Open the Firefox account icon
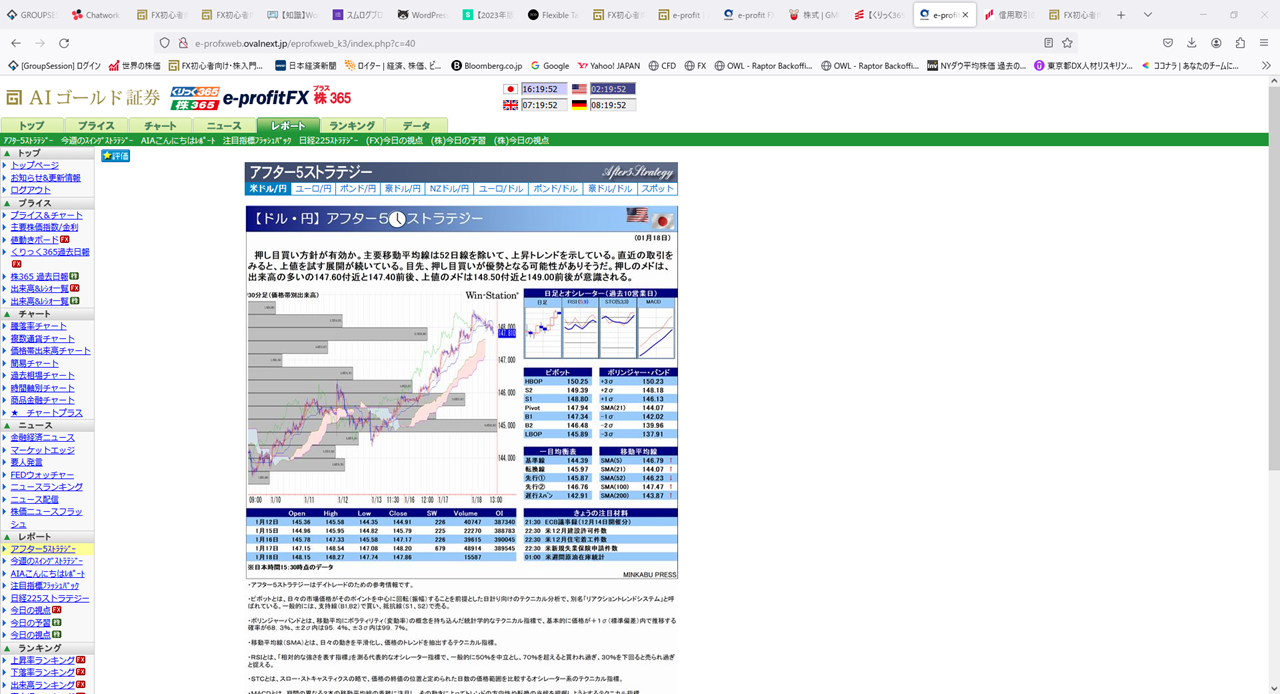This screenshot has width=1280, height=694. [1216, 43]
